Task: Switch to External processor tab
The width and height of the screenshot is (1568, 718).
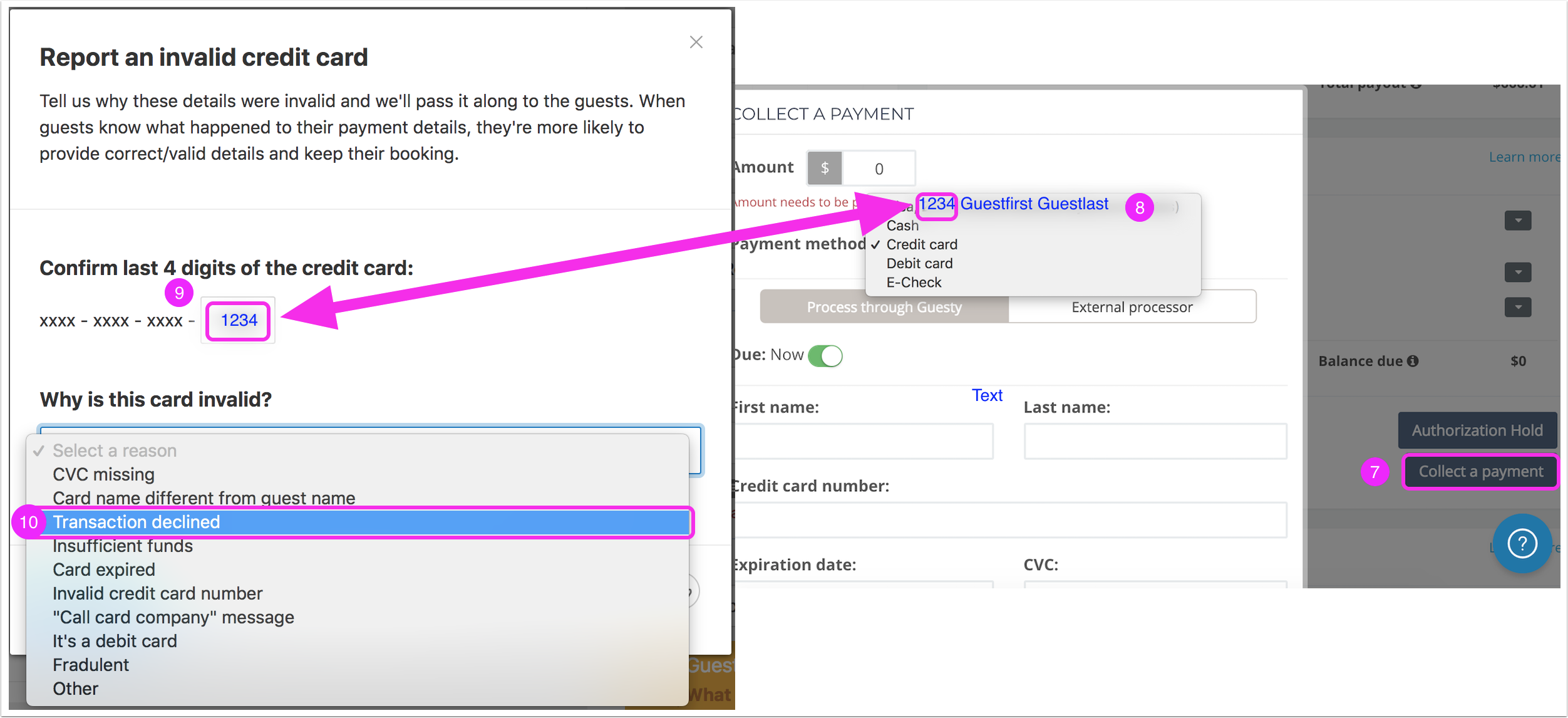Action: (x=1132, y=307)
